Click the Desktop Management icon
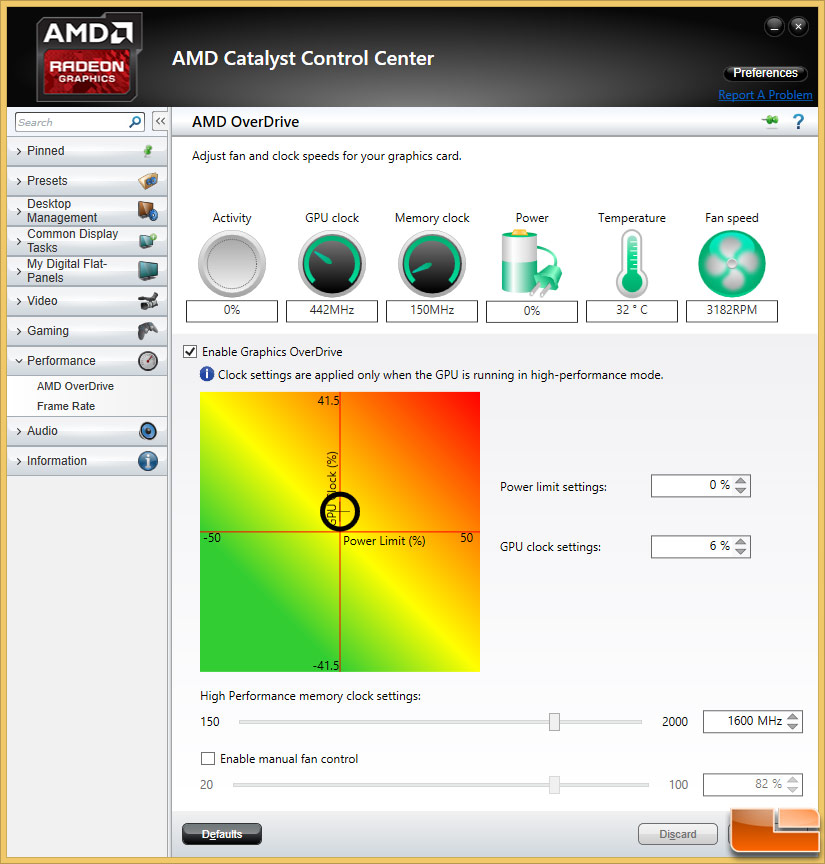Screen dimensions: 825x864 (x=148, y=210)
